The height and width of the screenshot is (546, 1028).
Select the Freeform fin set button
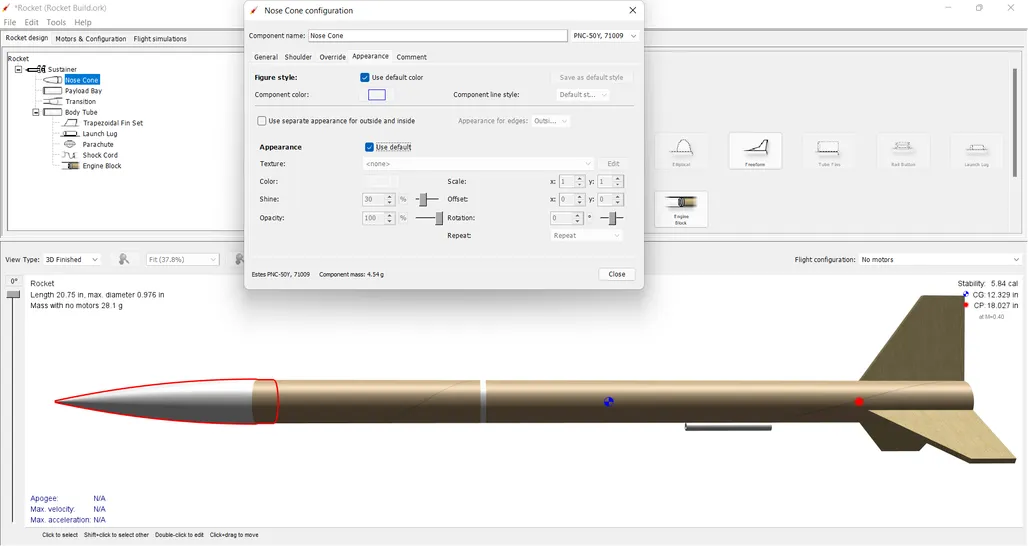[755, 151]
